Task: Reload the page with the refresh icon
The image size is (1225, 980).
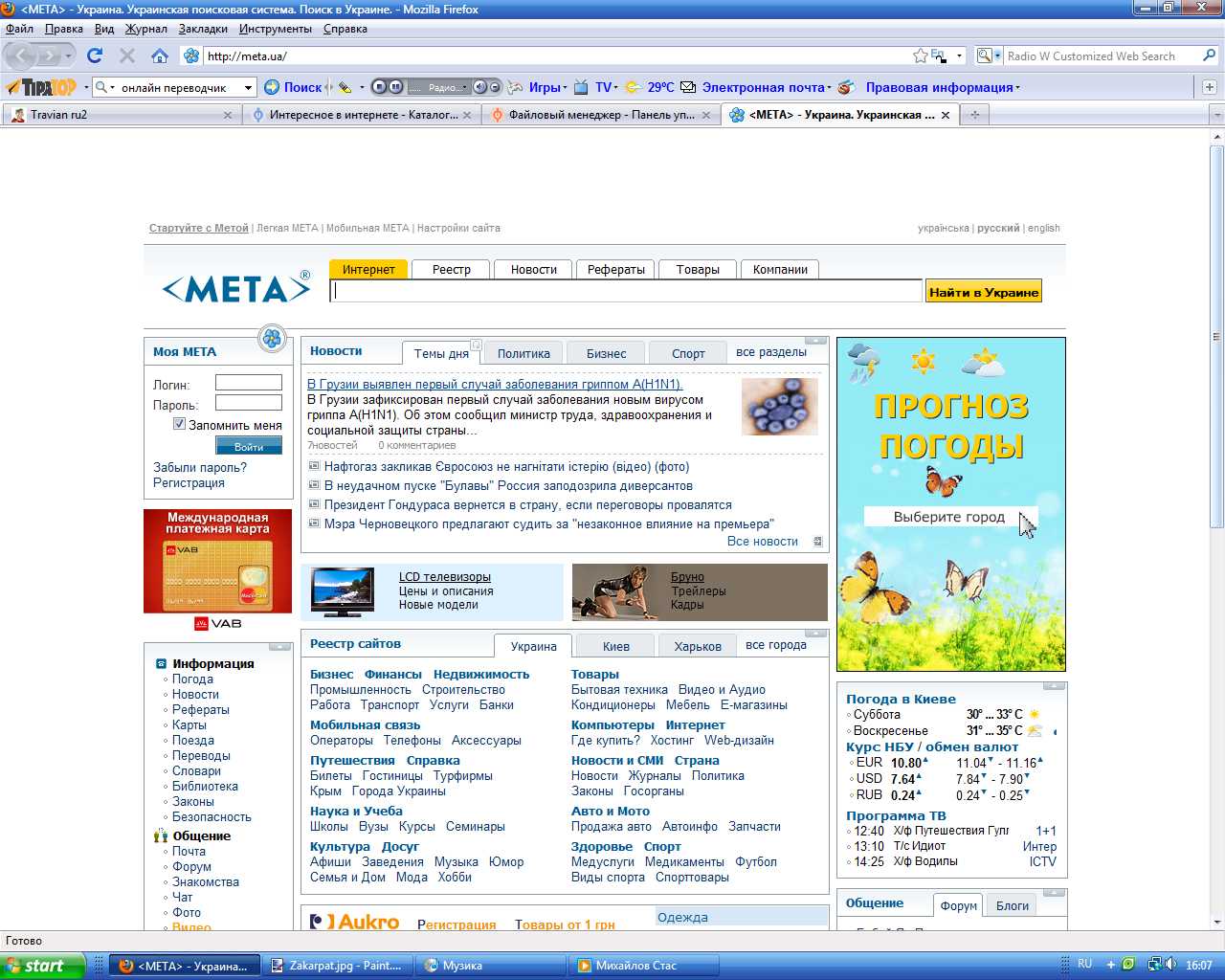Action: pos(95,56)
